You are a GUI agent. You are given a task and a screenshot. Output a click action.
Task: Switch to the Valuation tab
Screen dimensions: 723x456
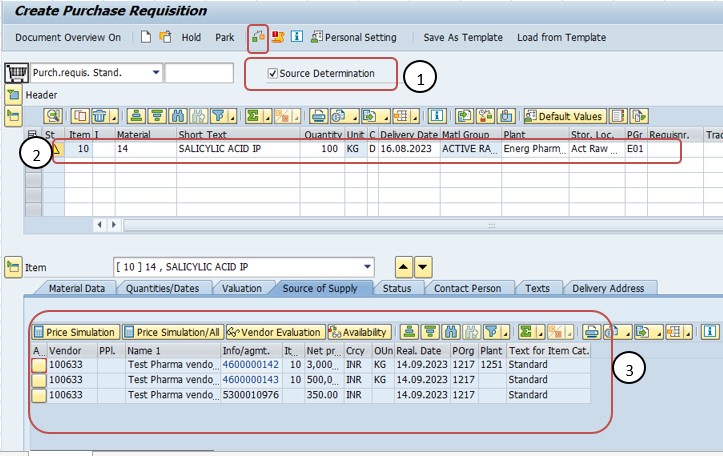coord(242,288)
